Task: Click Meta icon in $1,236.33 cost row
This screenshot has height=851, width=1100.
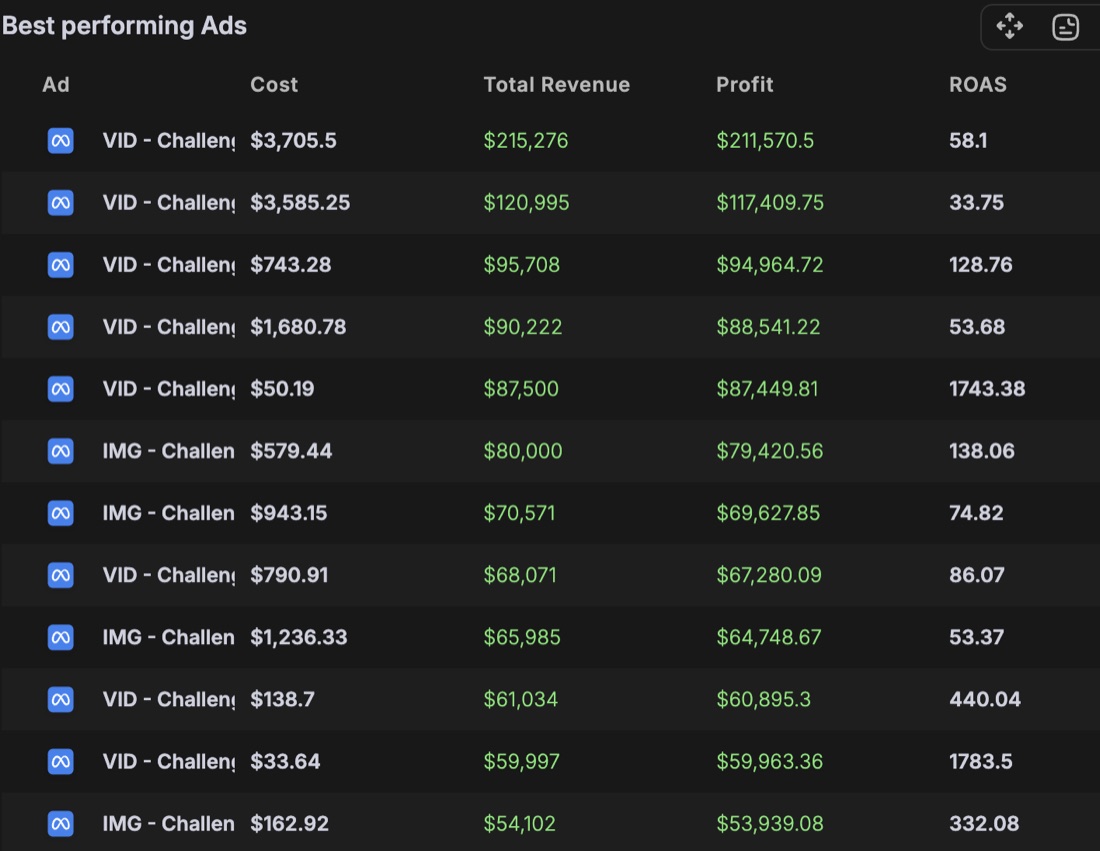Action: [60, 637]
